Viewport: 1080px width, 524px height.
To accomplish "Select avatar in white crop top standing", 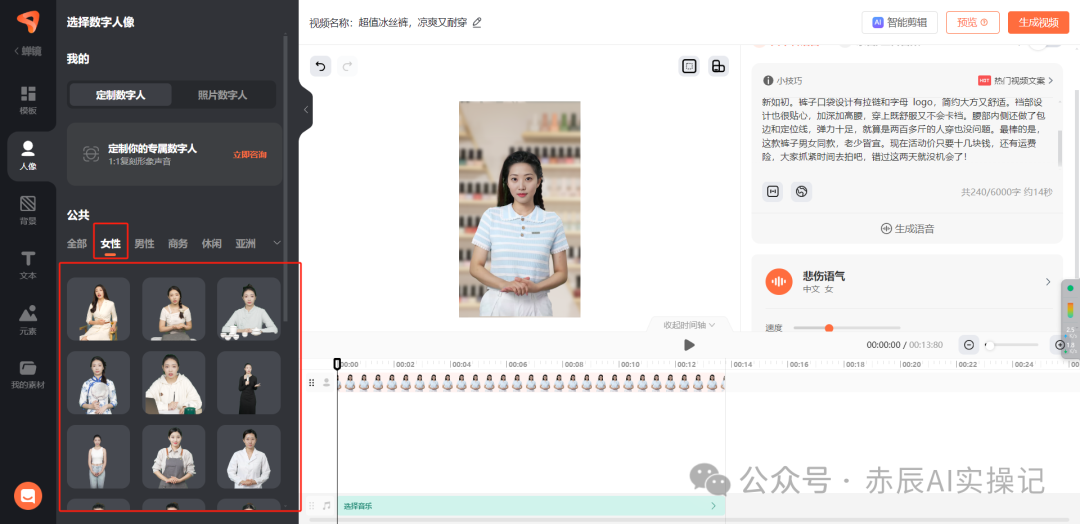I will click(x=98, y=457).
